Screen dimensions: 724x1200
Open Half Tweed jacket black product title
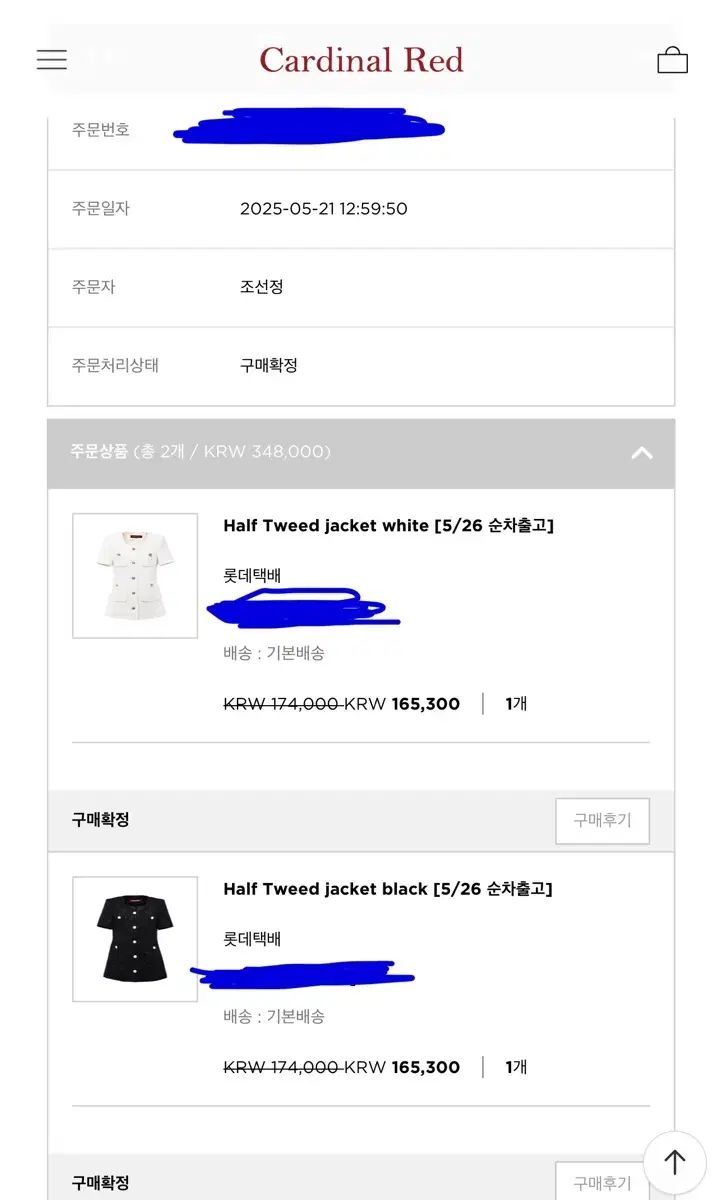388,889
